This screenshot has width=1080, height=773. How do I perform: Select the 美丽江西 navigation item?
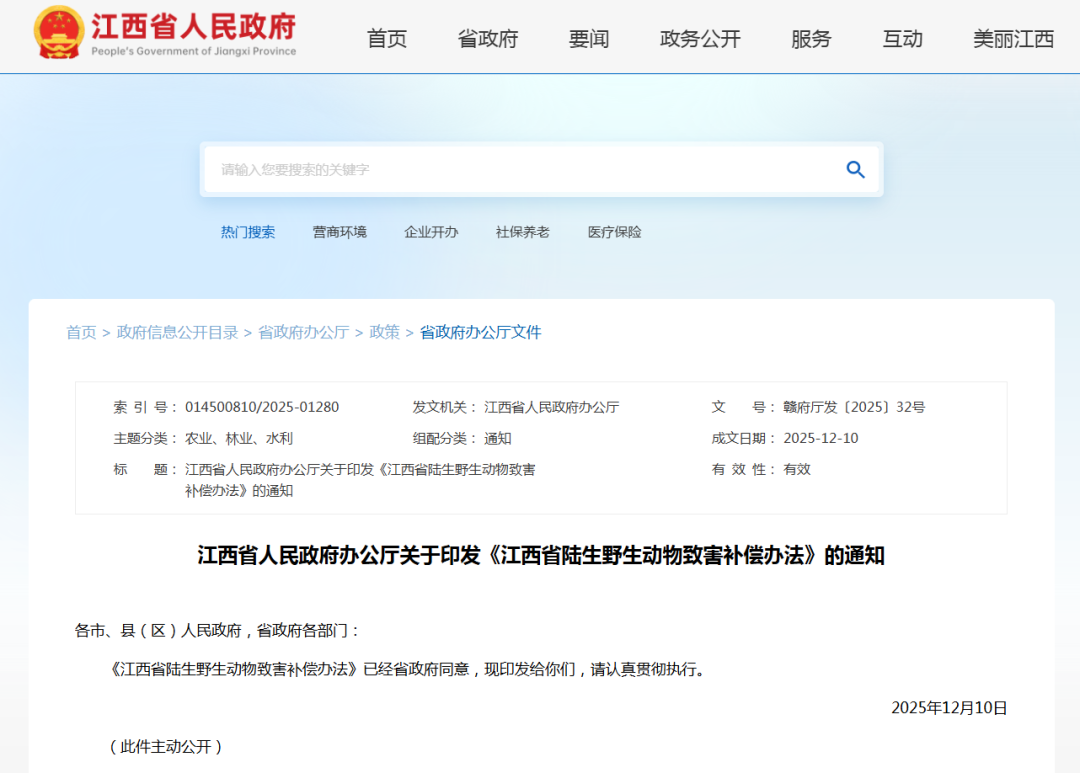pyautogui.click(x=1014, y=39)
